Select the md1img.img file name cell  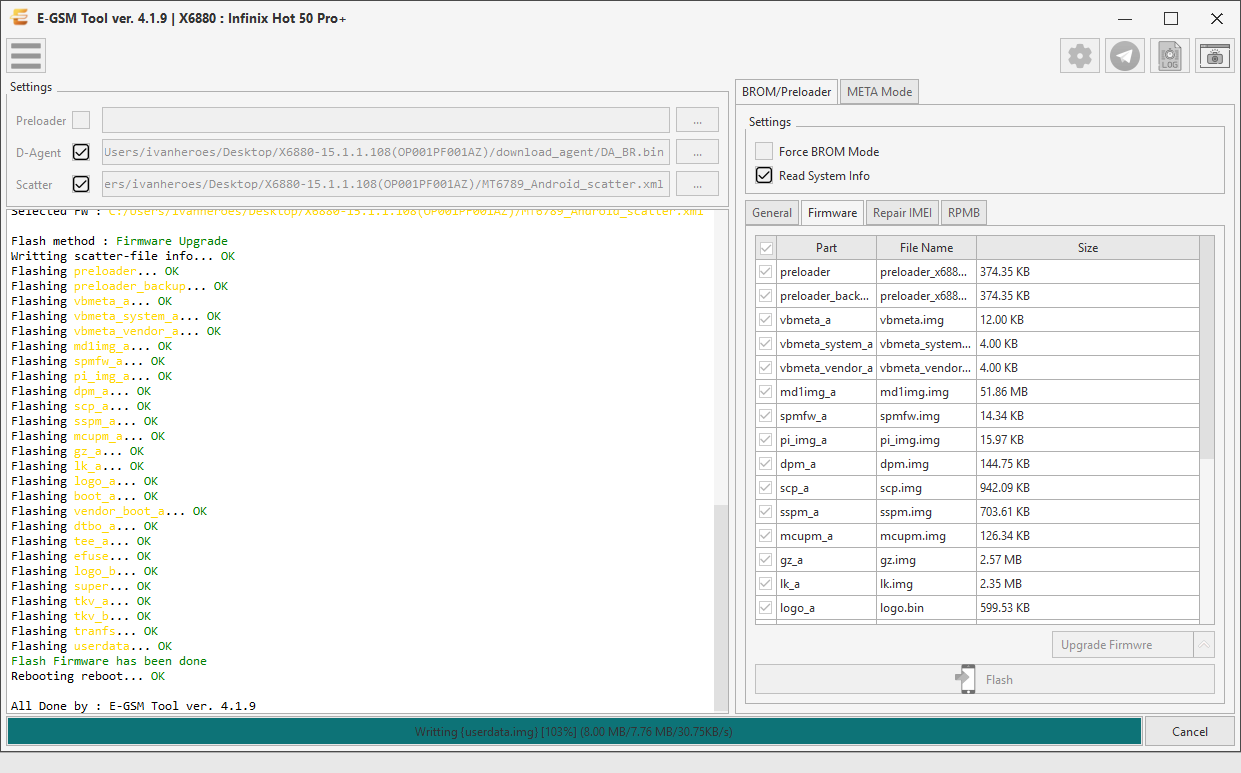tap(926, 392)
